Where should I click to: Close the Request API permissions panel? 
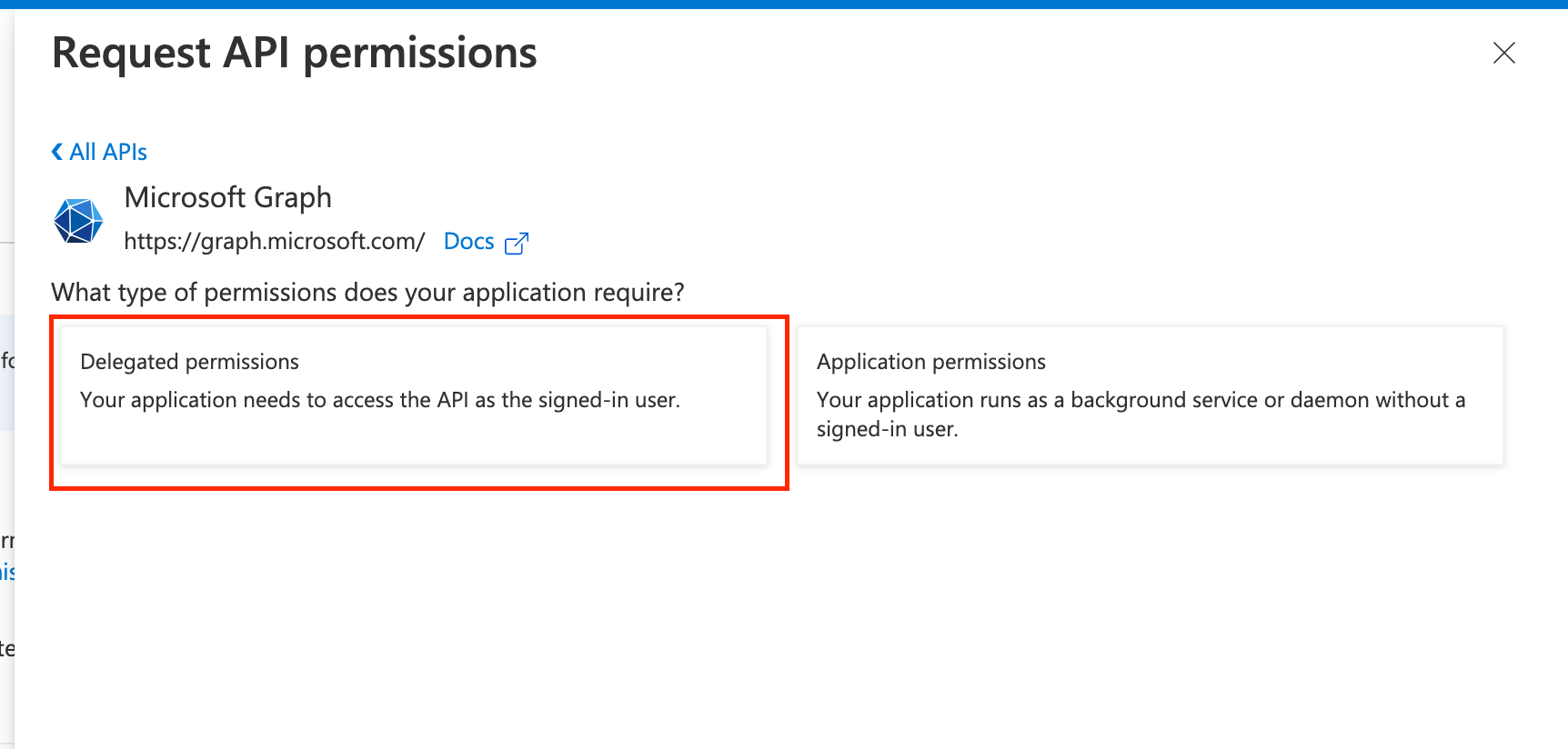[x=1504, y=53]
